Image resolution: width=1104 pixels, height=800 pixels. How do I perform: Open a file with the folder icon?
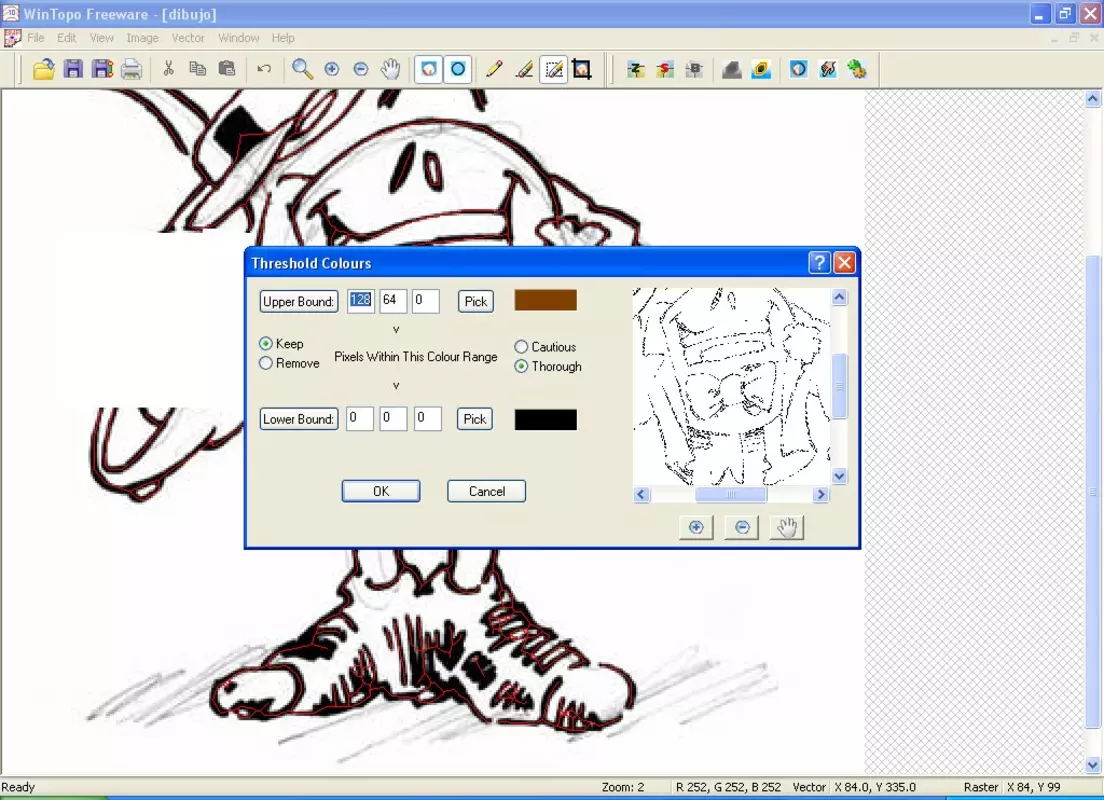[44, 69]
